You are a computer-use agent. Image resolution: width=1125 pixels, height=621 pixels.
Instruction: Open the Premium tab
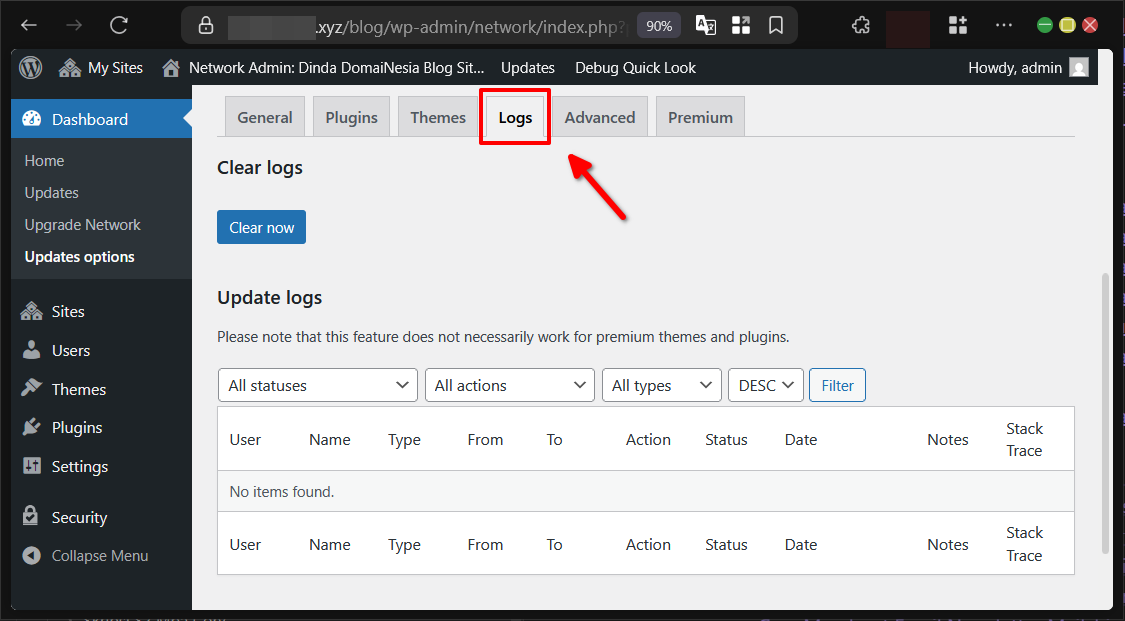[x=700, y=117]
